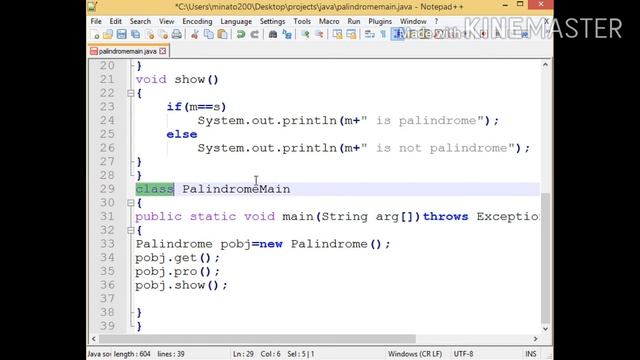640x360 pixels.
Task: Click the horizontal scrollbar thumb
Action: click(x=257, y=339)
